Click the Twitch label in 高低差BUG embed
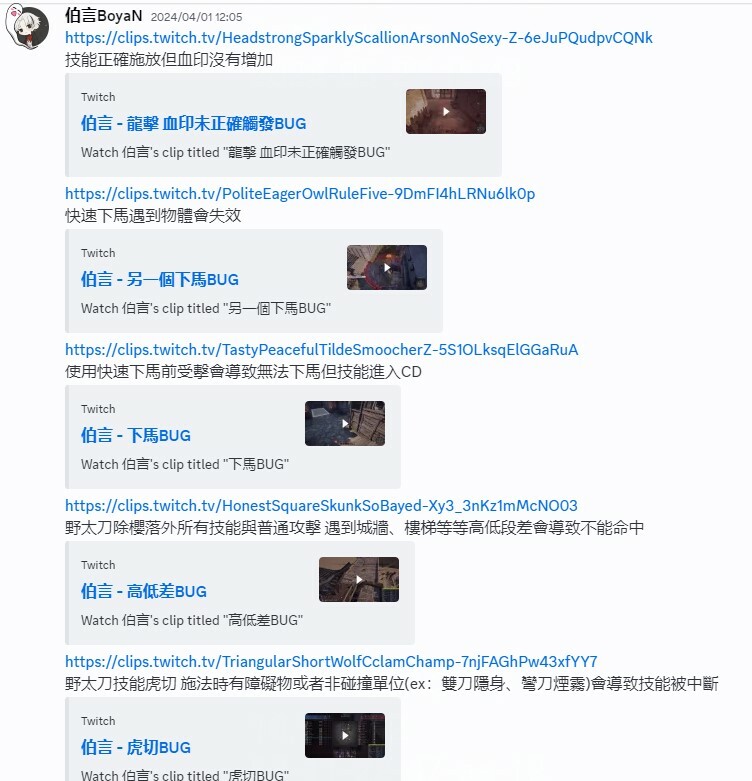The image size is (752, 781). (98, 564)
